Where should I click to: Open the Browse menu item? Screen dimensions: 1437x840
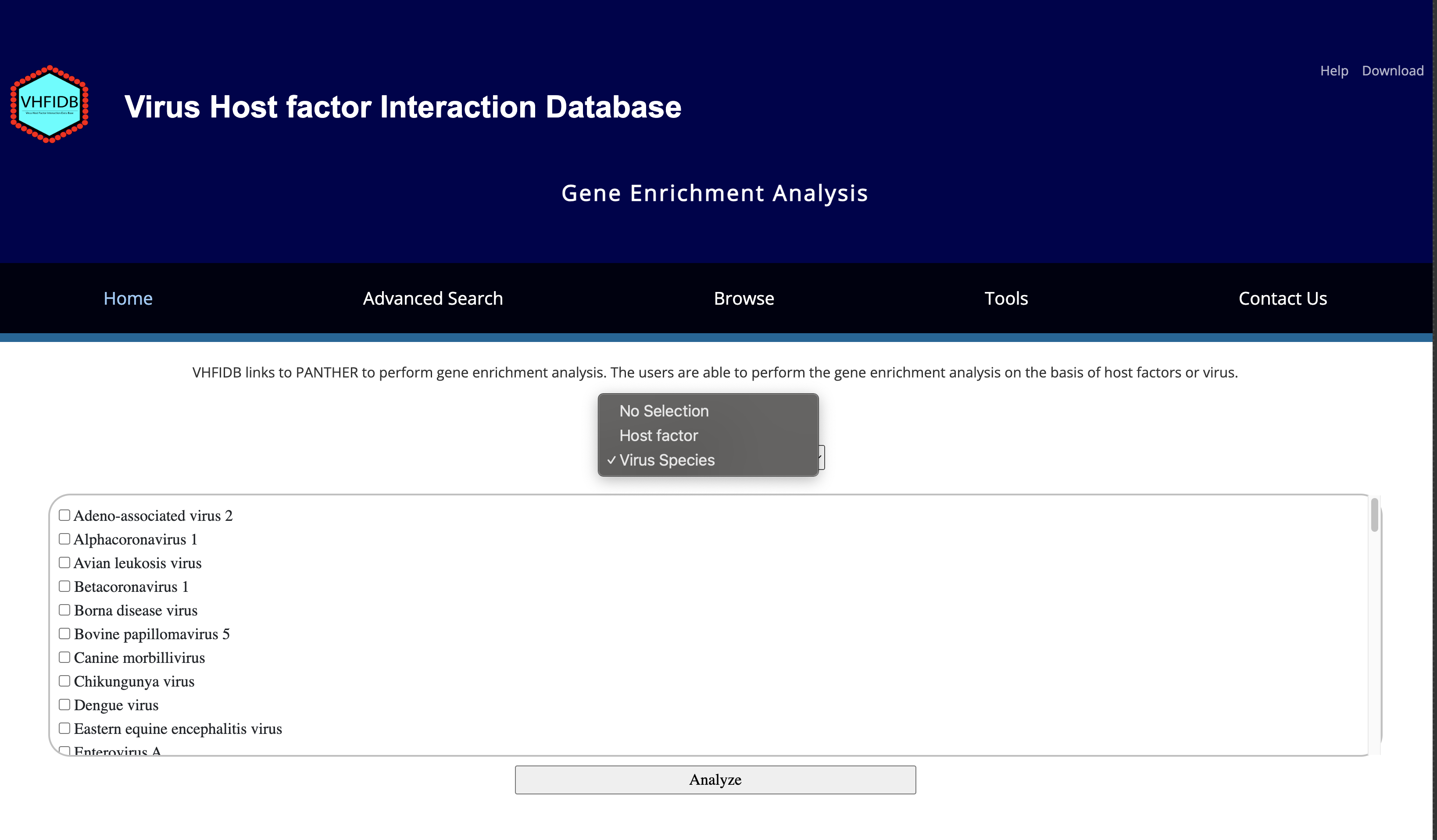click(744, 298)
